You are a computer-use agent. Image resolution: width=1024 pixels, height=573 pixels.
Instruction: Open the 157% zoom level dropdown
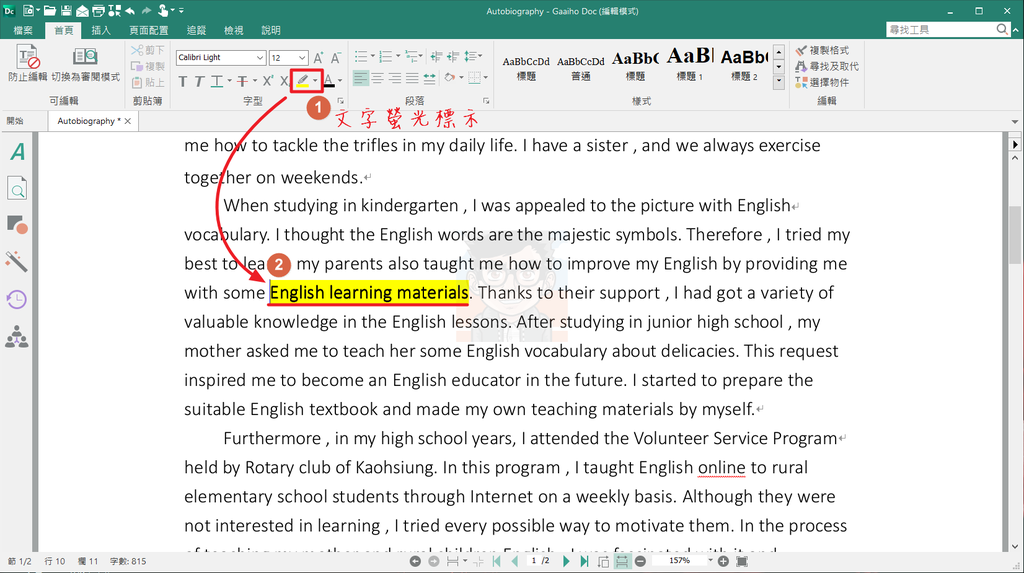coord(711,561)
